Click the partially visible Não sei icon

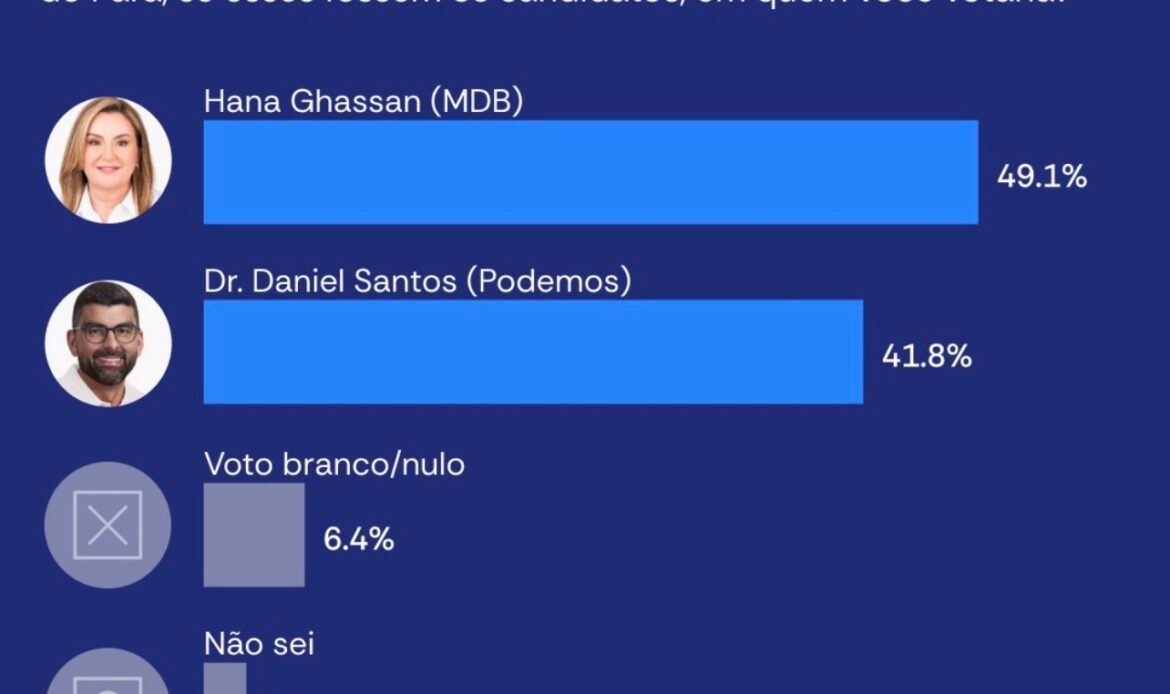(x=108, y=672)
